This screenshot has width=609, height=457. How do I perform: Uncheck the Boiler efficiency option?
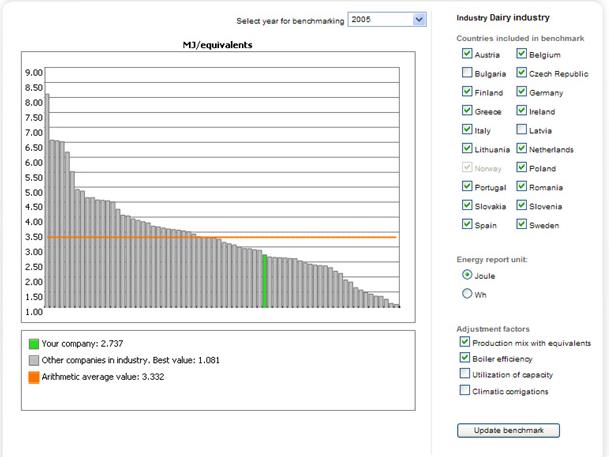point(465,357)
